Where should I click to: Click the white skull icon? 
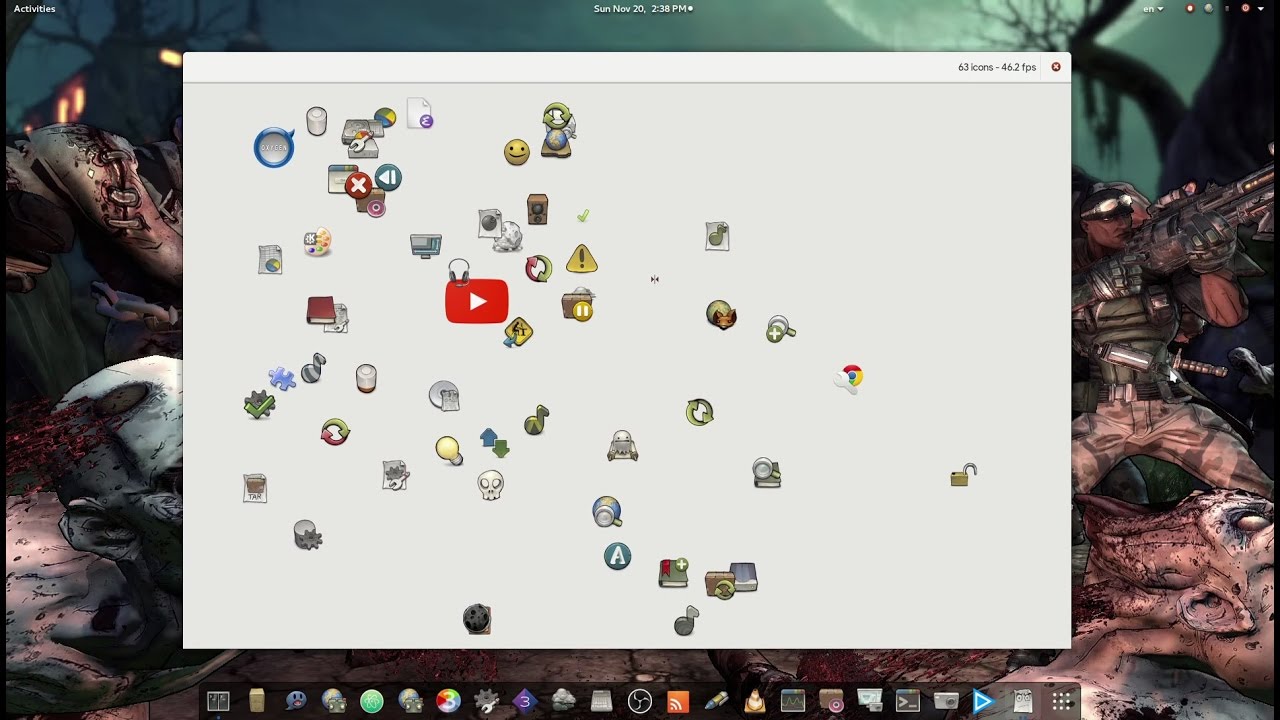pos(490,485)
